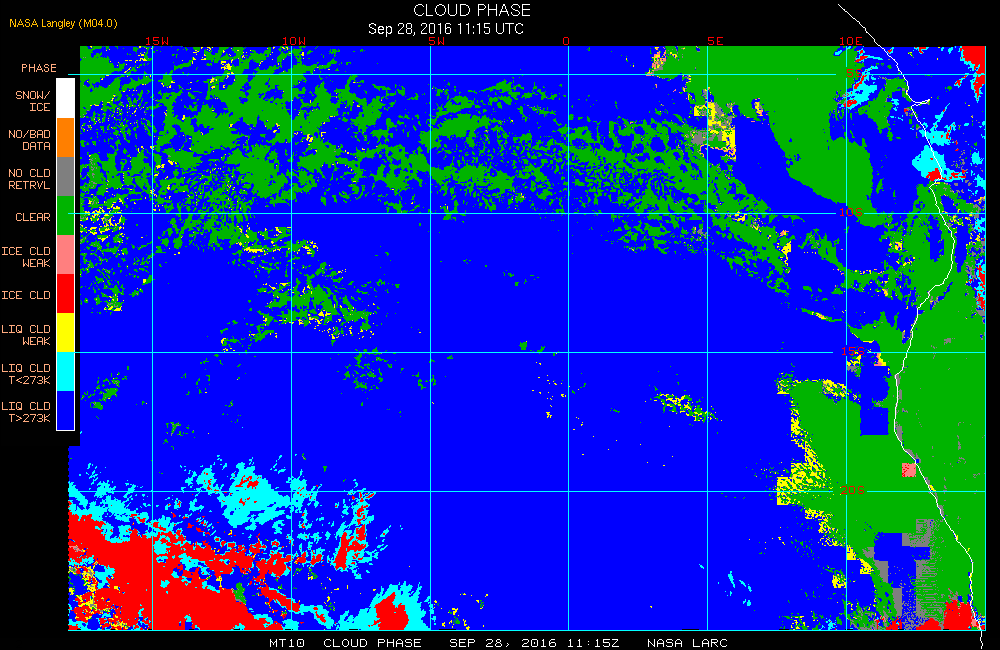Click the 10S latitude label
Screen dimensions: 1000x650
[851, 212]
